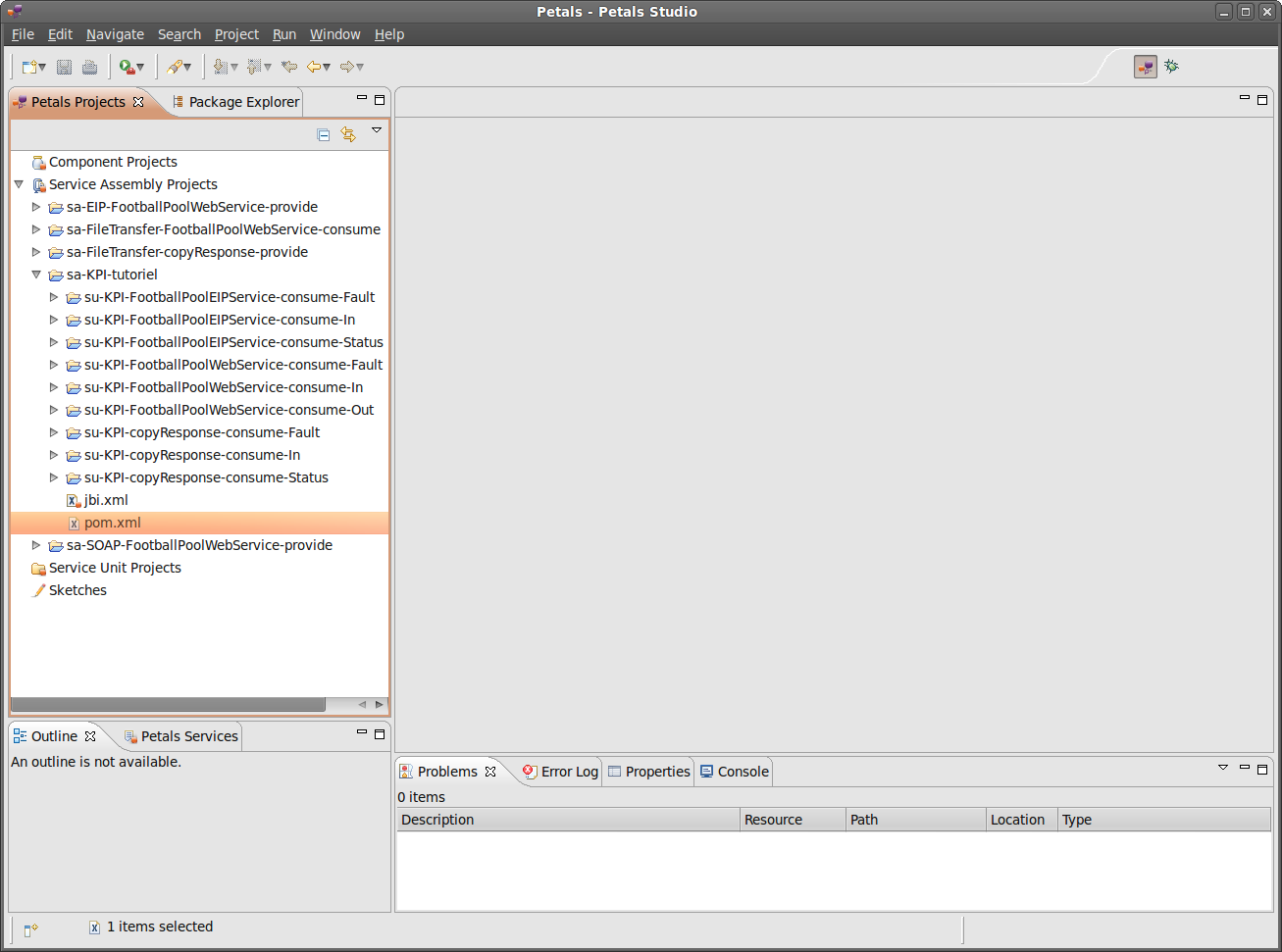The image size is (1282, 952).
Task: Click the Back navigation arrow icon
Action: tap(314, 67)
